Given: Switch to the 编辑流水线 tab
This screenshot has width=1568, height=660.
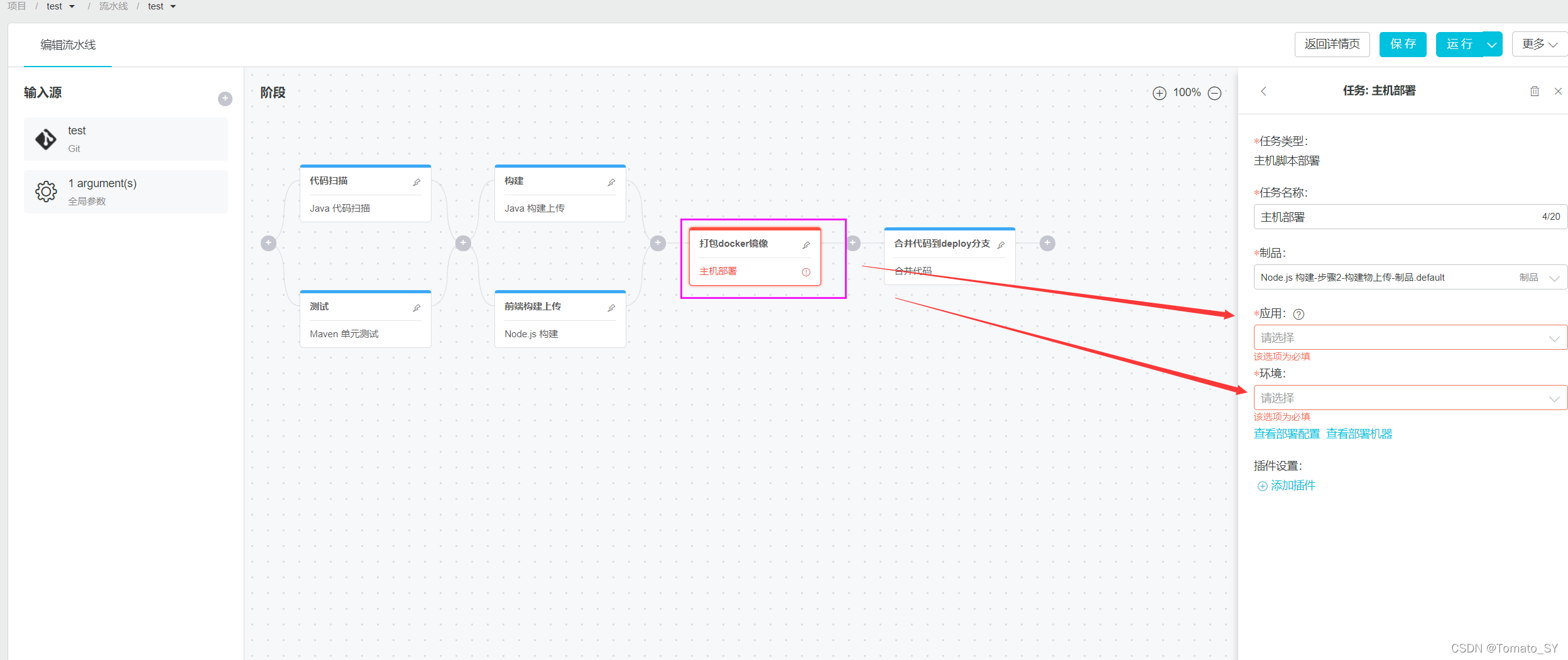Looking at the screenshot, I should tap(68, 45).
